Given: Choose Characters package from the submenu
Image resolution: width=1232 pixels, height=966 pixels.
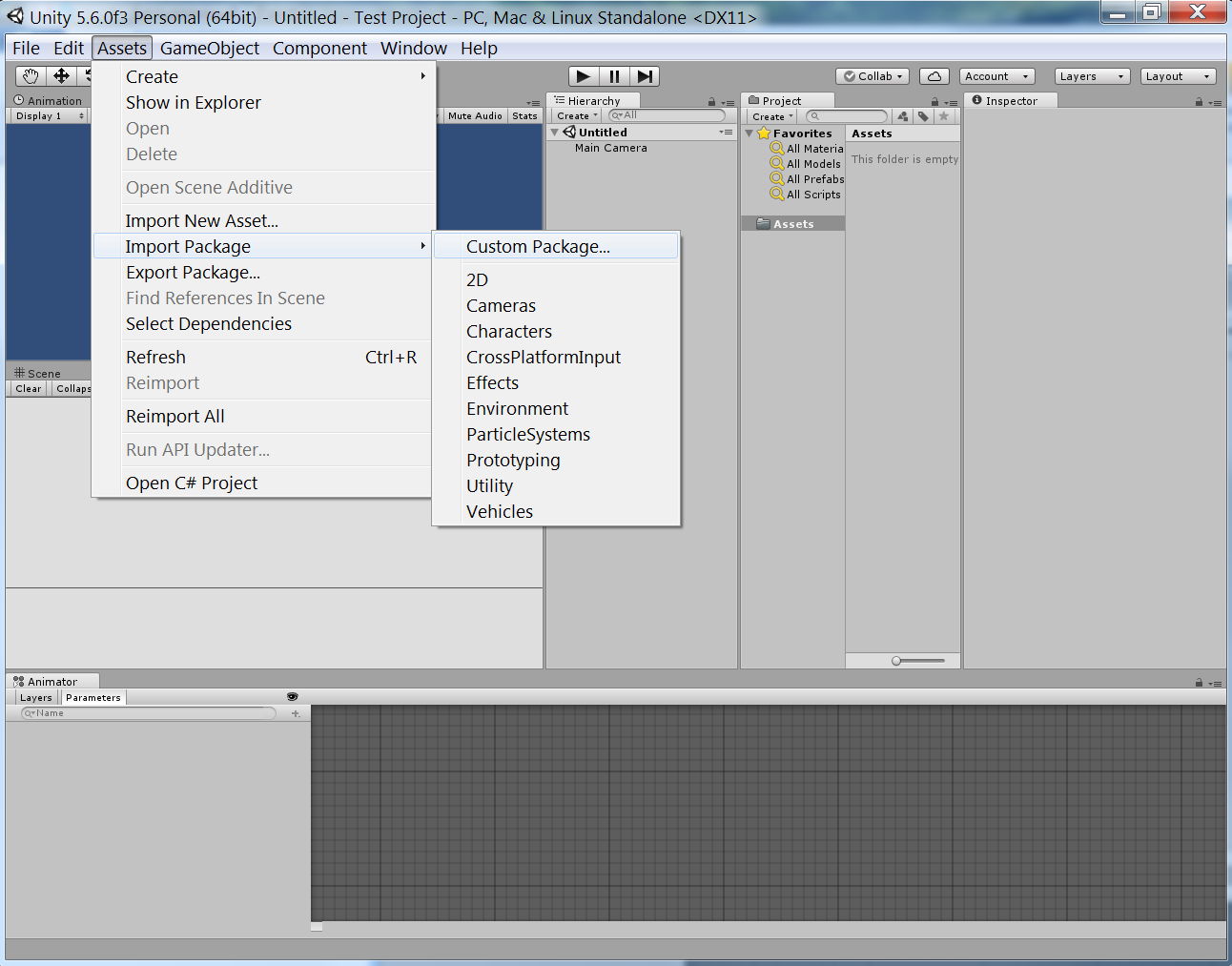Looking at the screenshot, I should tap(556, 332).
